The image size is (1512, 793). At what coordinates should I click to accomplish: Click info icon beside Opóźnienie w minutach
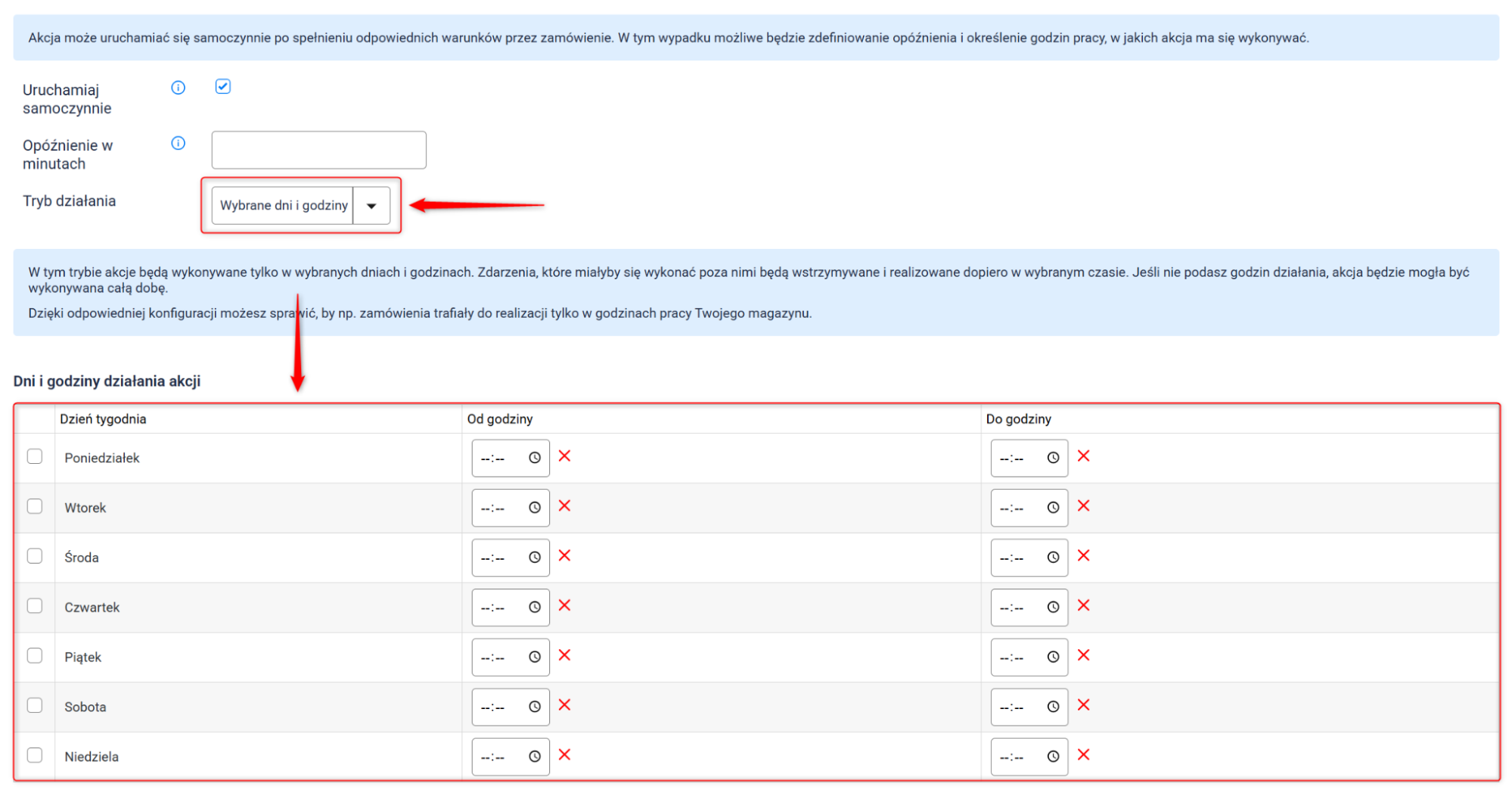coord(179,143)
